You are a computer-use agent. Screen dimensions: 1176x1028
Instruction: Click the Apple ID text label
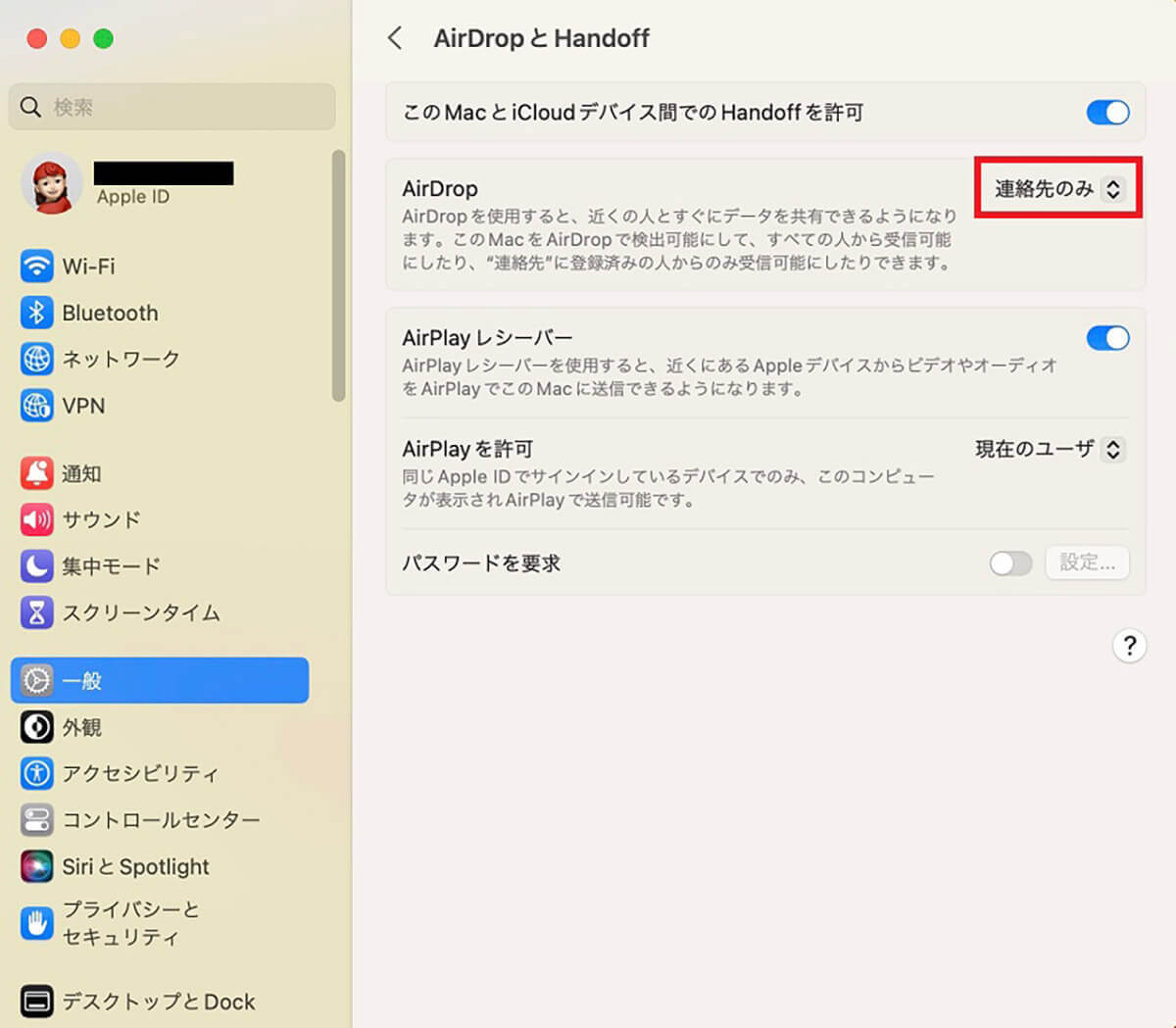coord(133,196)
